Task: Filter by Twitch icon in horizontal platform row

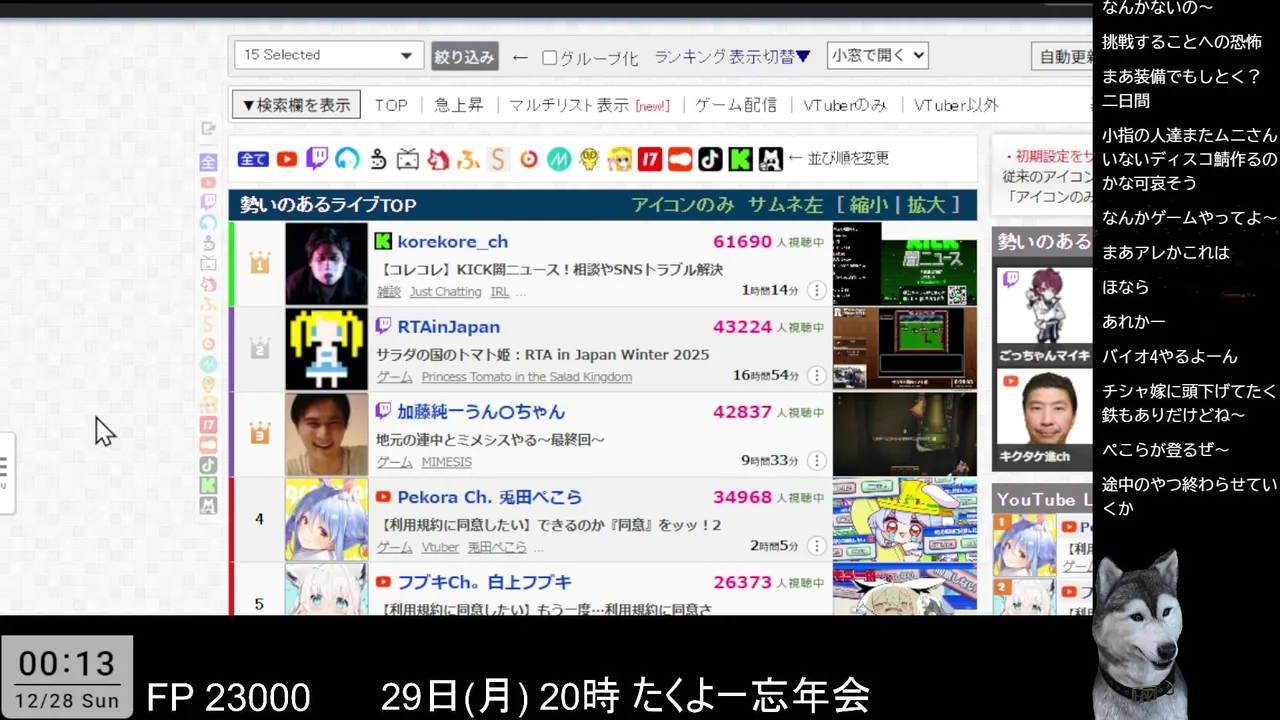Action: (x=317, y=159)
